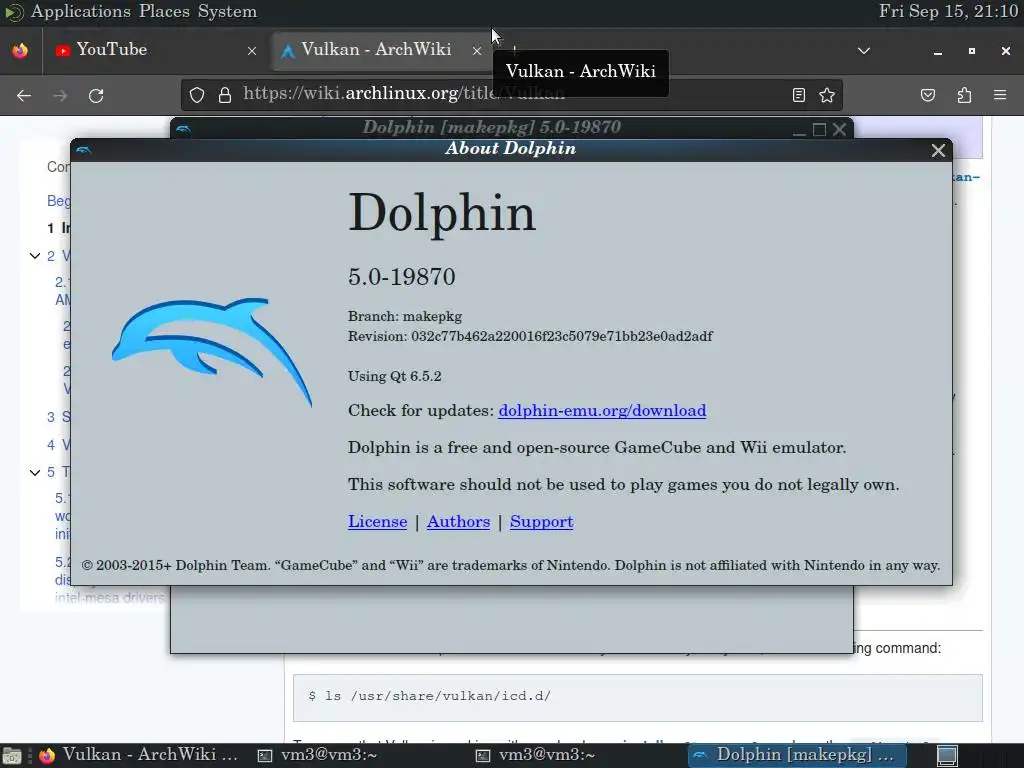Click Branch: makepkg text
This screenshot has width=1024, height=768.
pyautogui.click(x=405, y=316)
